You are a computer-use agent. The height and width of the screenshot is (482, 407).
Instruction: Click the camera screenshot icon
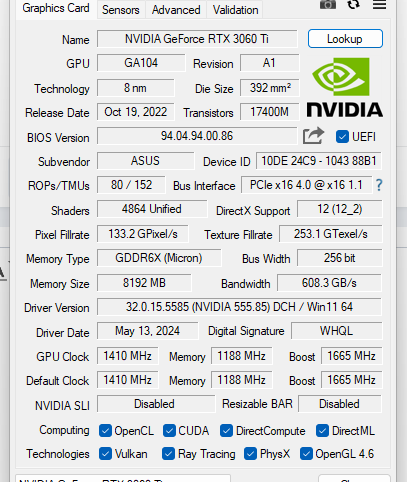[x=328, y=4]
